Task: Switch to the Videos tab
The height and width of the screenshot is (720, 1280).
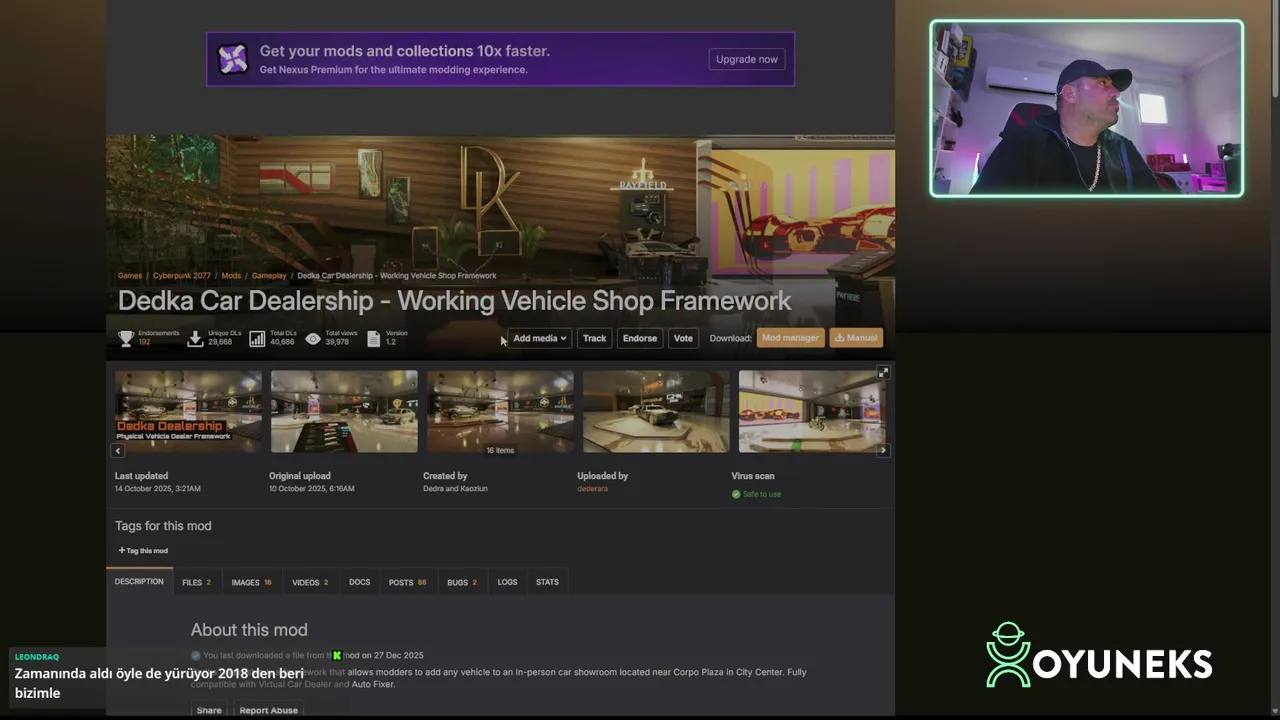Action: coord(310,582)
